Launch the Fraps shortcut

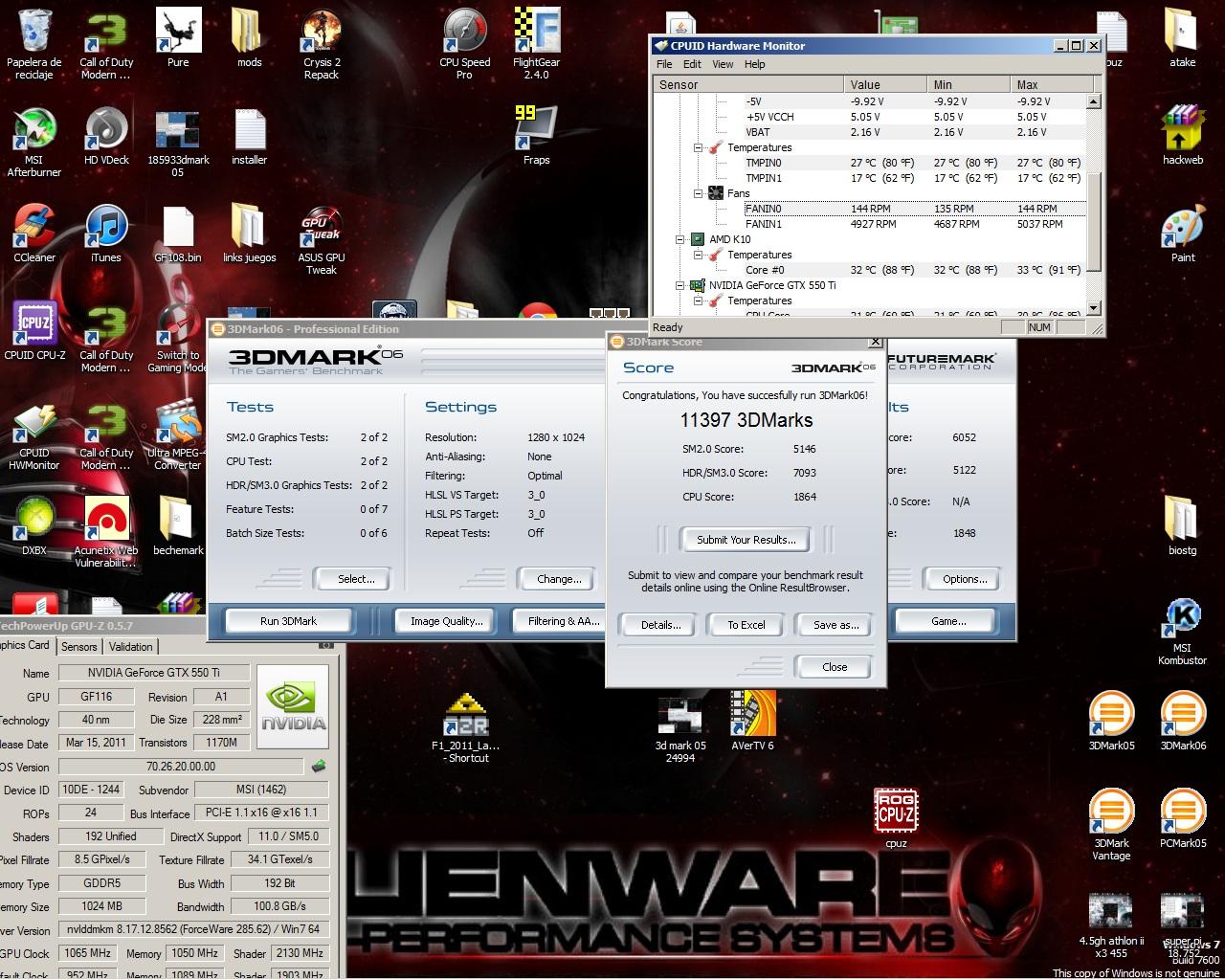[x=536, y=136]
